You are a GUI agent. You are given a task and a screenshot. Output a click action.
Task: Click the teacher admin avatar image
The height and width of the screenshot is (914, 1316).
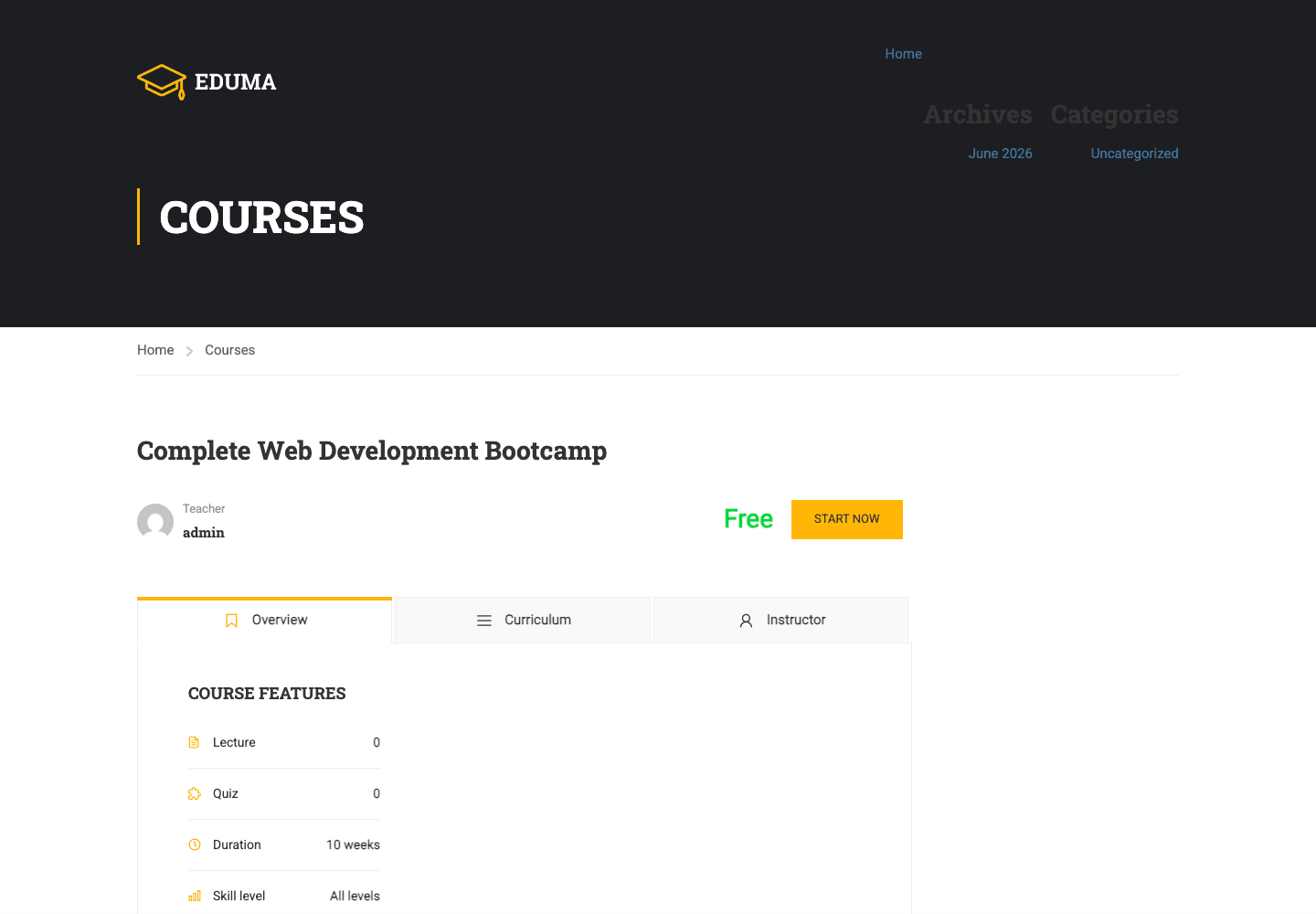(155, 522)
